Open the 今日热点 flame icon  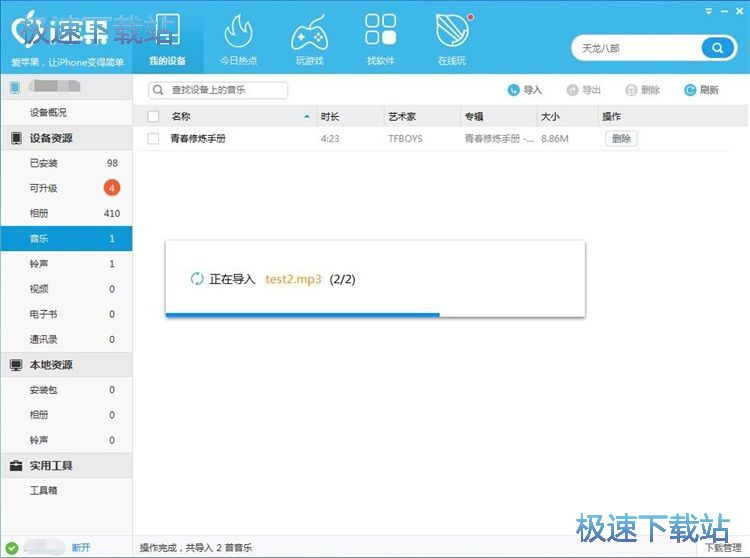pos(238,33)
